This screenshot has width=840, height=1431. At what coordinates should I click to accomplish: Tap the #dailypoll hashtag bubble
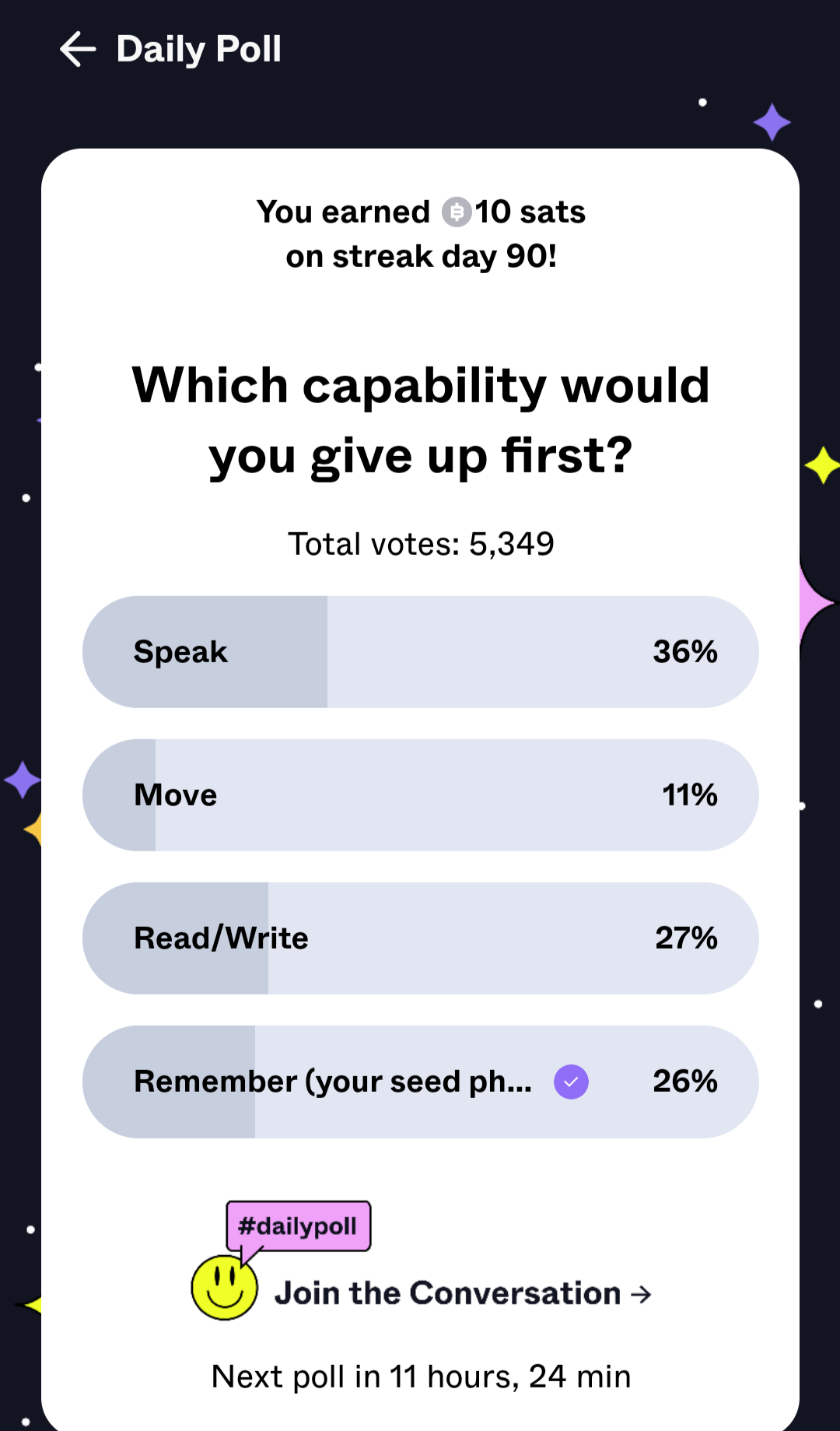coord(298,1226)
